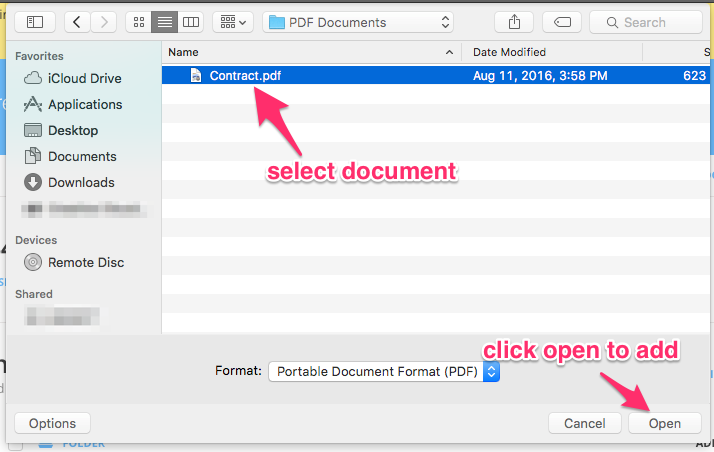The image size is (714, 452).
Task: Select iCloud Drive in sidebar
Action: coord(84,78)
